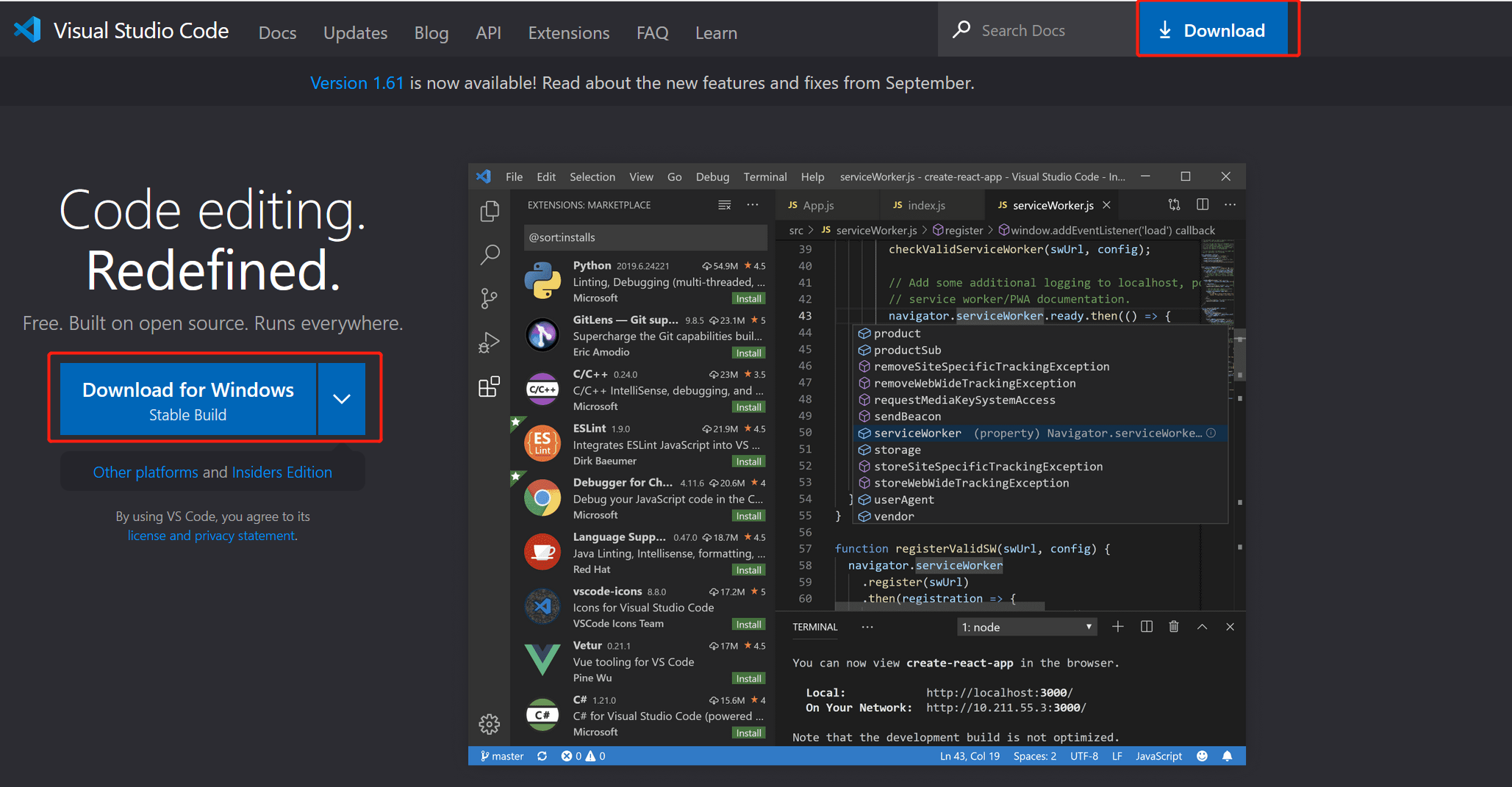Open notifications bell in status bar
The height and width of the screenshot is (787, 1512).
[x=1227, y=756]
